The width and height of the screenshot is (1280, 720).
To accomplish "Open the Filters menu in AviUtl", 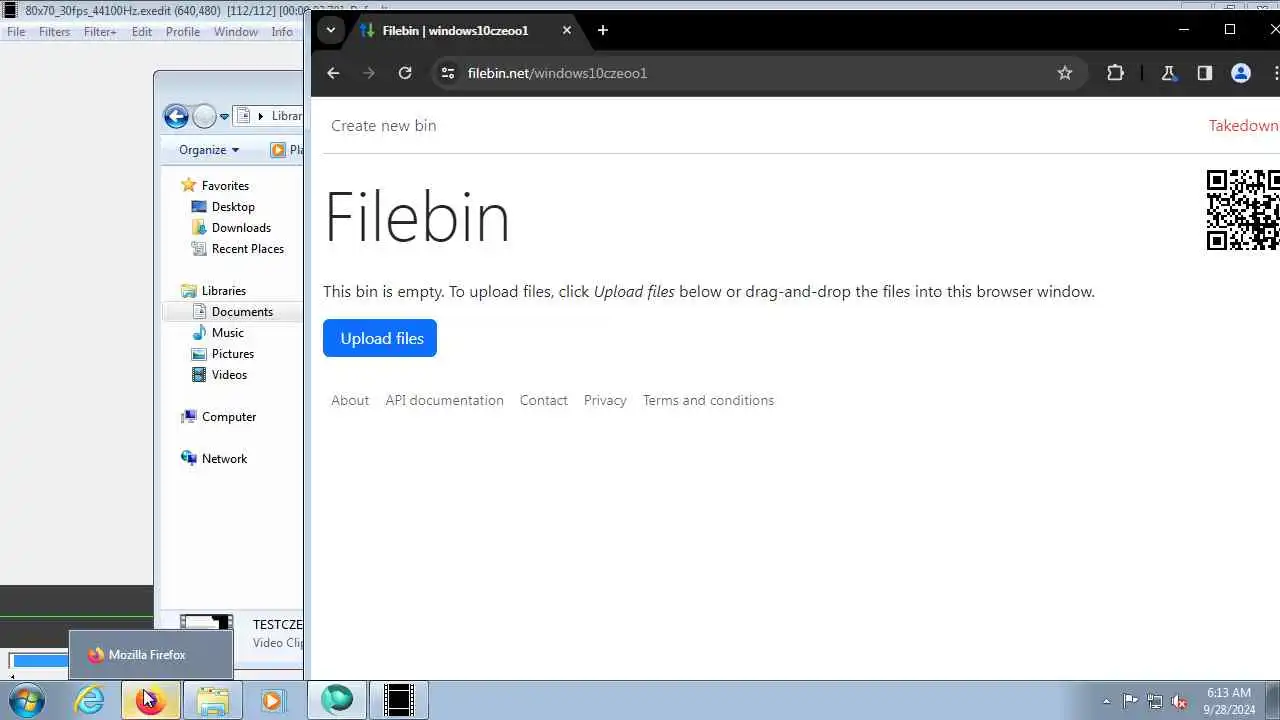I will coord(55,32).
